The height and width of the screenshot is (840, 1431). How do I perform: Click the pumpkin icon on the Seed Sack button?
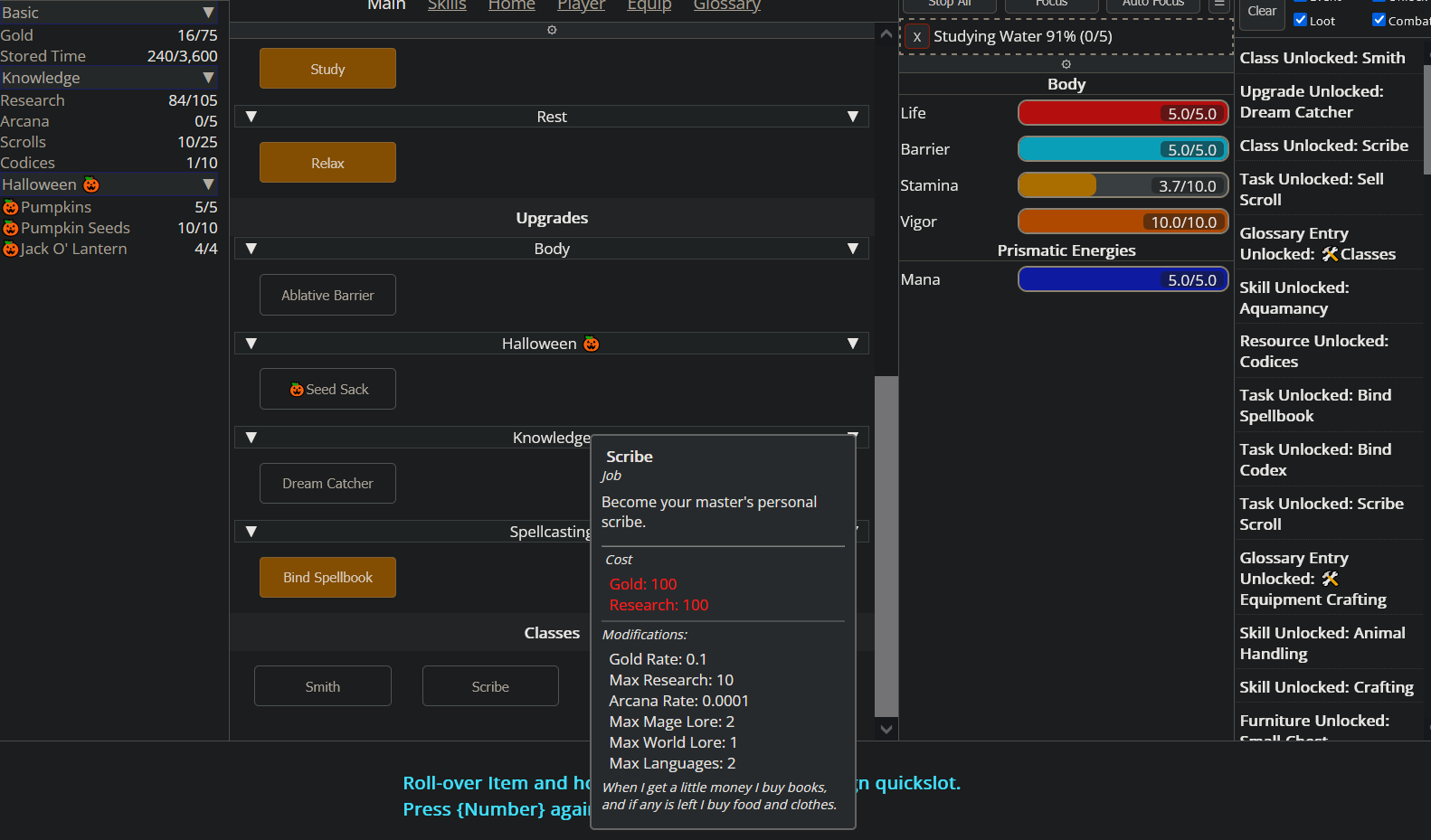point(297,390)
